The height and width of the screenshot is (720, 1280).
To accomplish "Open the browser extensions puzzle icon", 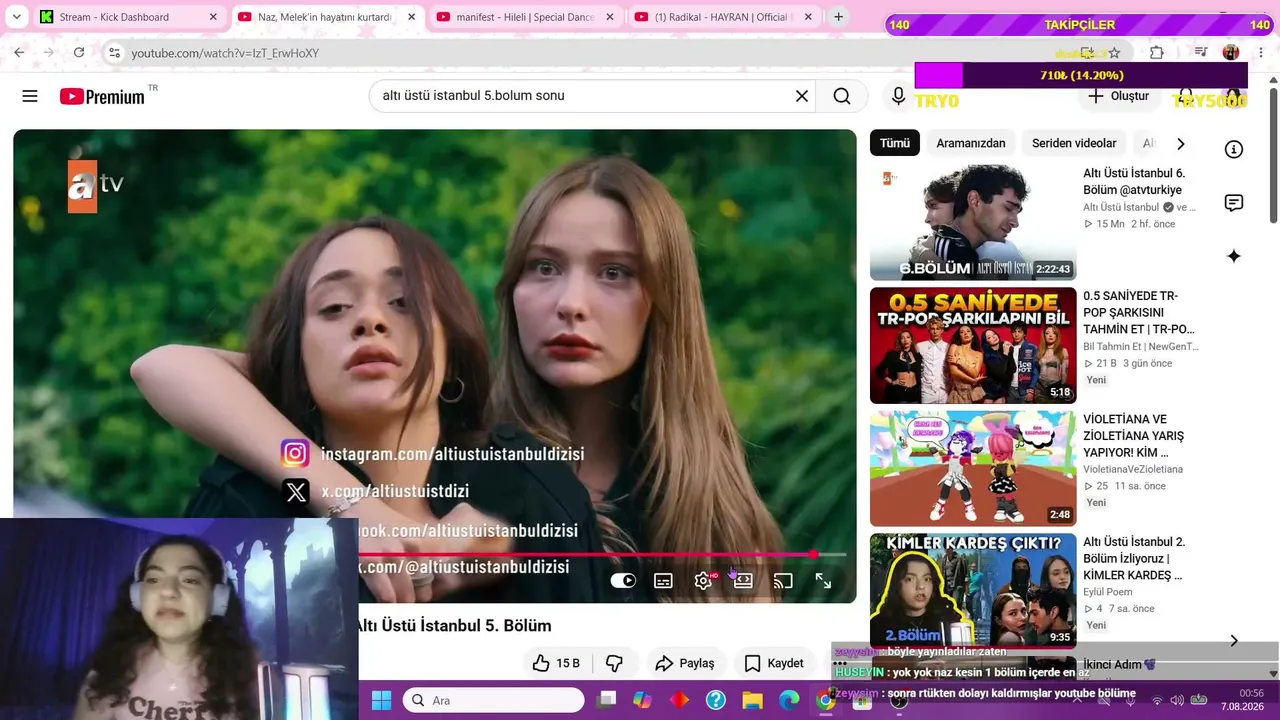I will 1157,53.
